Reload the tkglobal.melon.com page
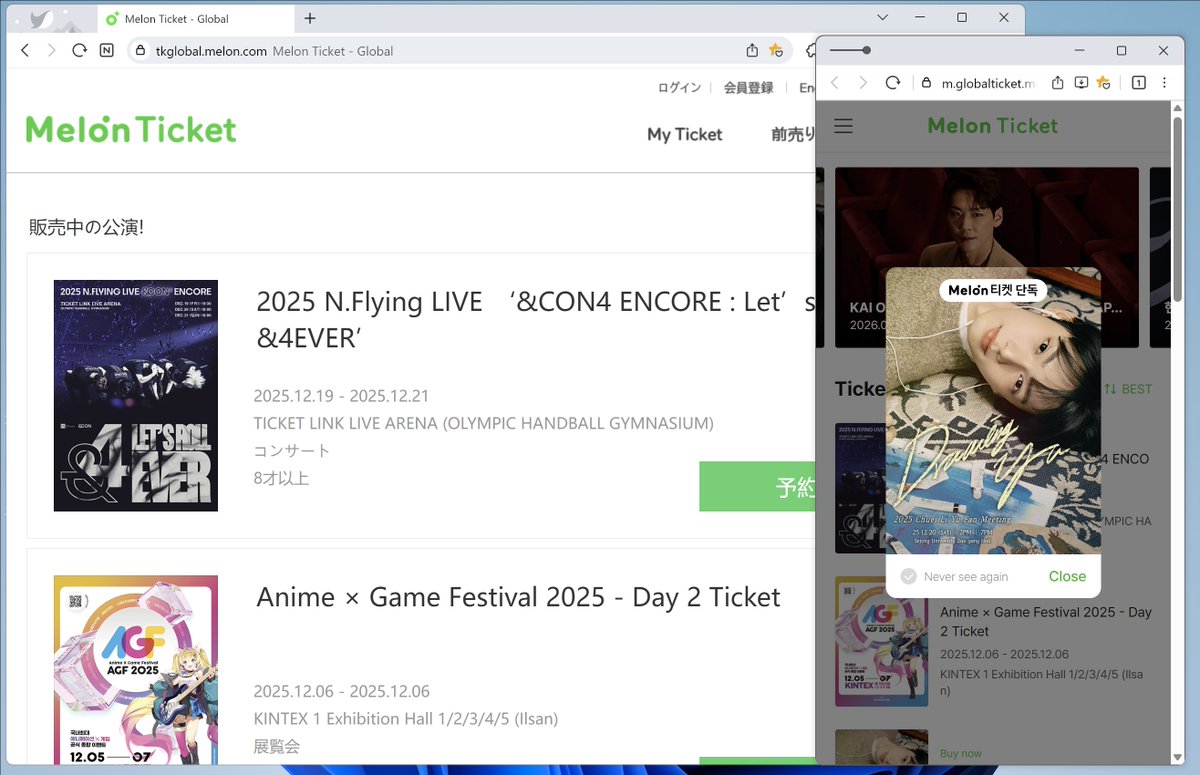 point(79,50)
